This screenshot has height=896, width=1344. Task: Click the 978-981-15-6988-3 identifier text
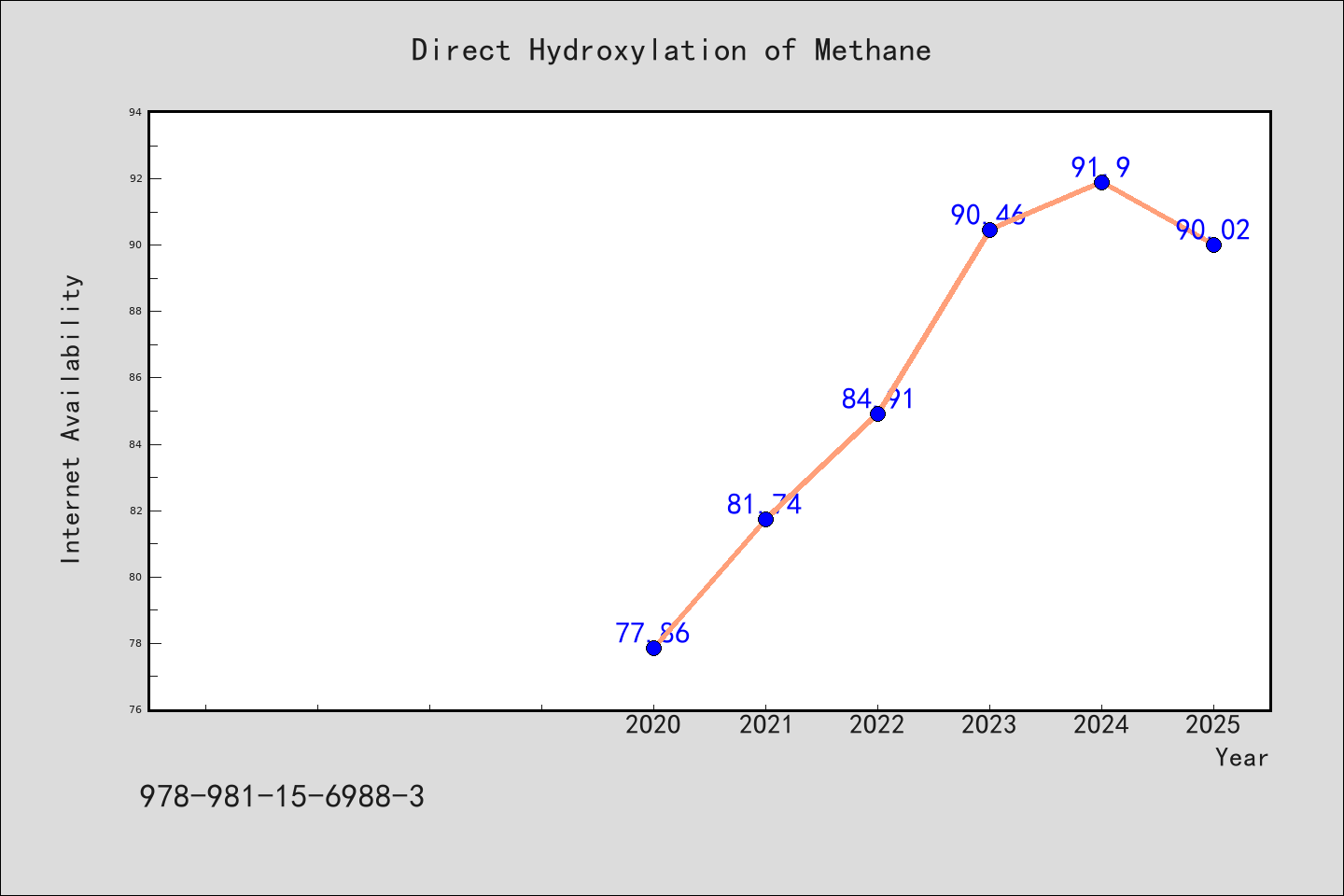(x=282, y=797)
